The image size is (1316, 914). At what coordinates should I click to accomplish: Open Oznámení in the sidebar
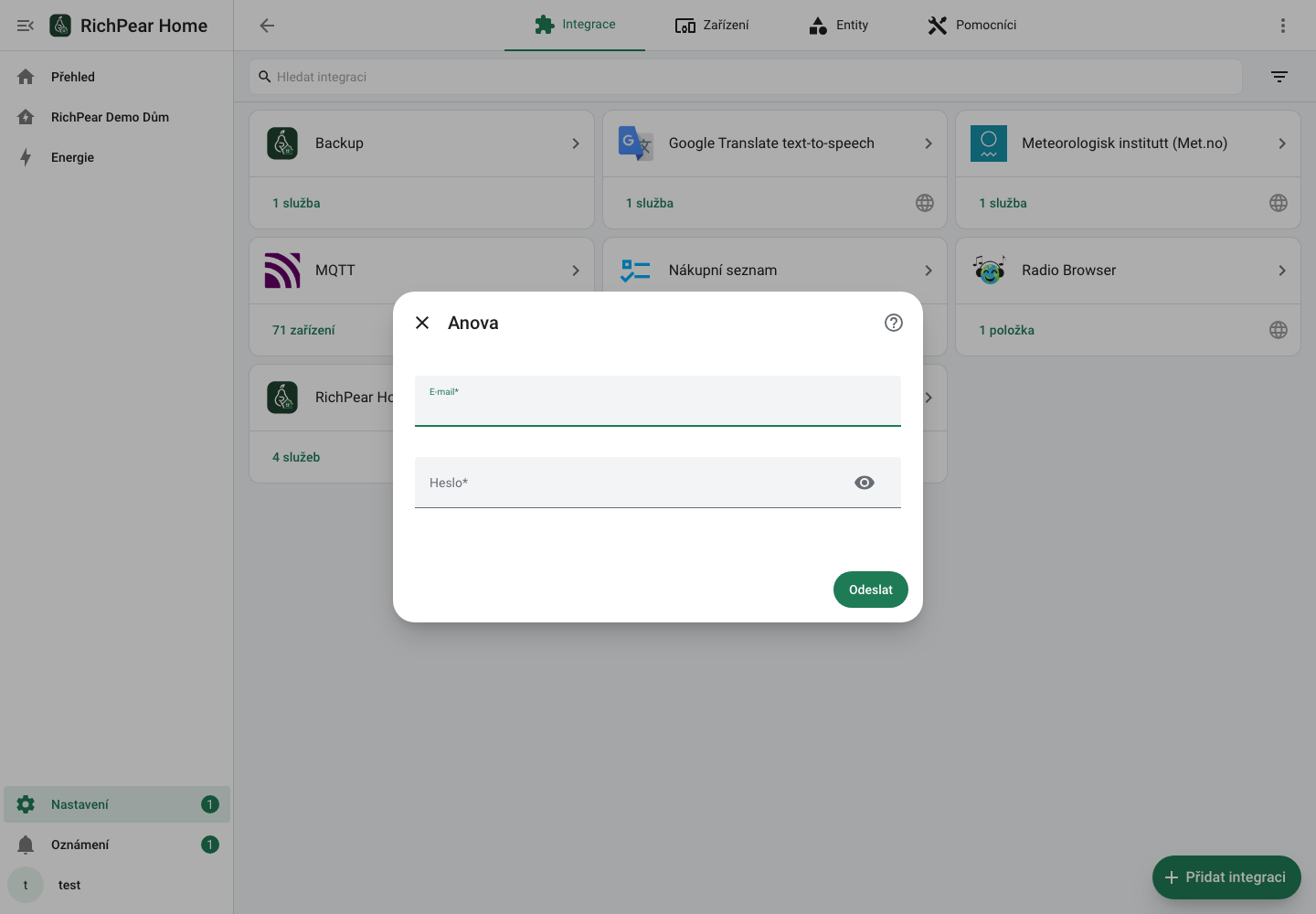[117, 845]
